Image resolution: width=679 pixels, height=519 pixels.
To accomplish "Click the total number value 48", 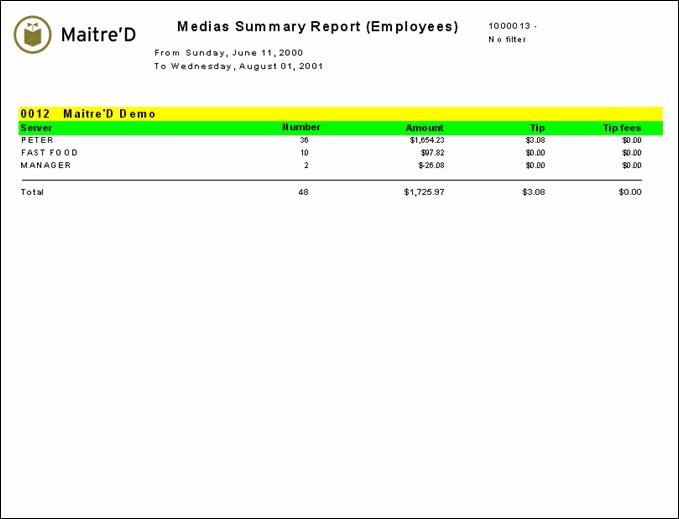I will (x=303, y=191).
